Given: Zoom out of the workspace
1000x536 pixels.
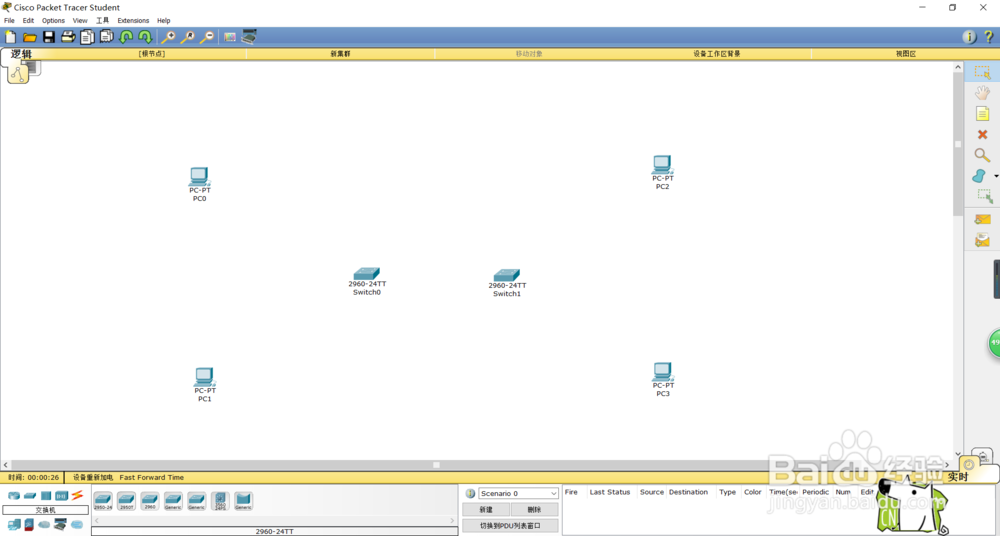Looking at the screenshot, I should point(206,37).
